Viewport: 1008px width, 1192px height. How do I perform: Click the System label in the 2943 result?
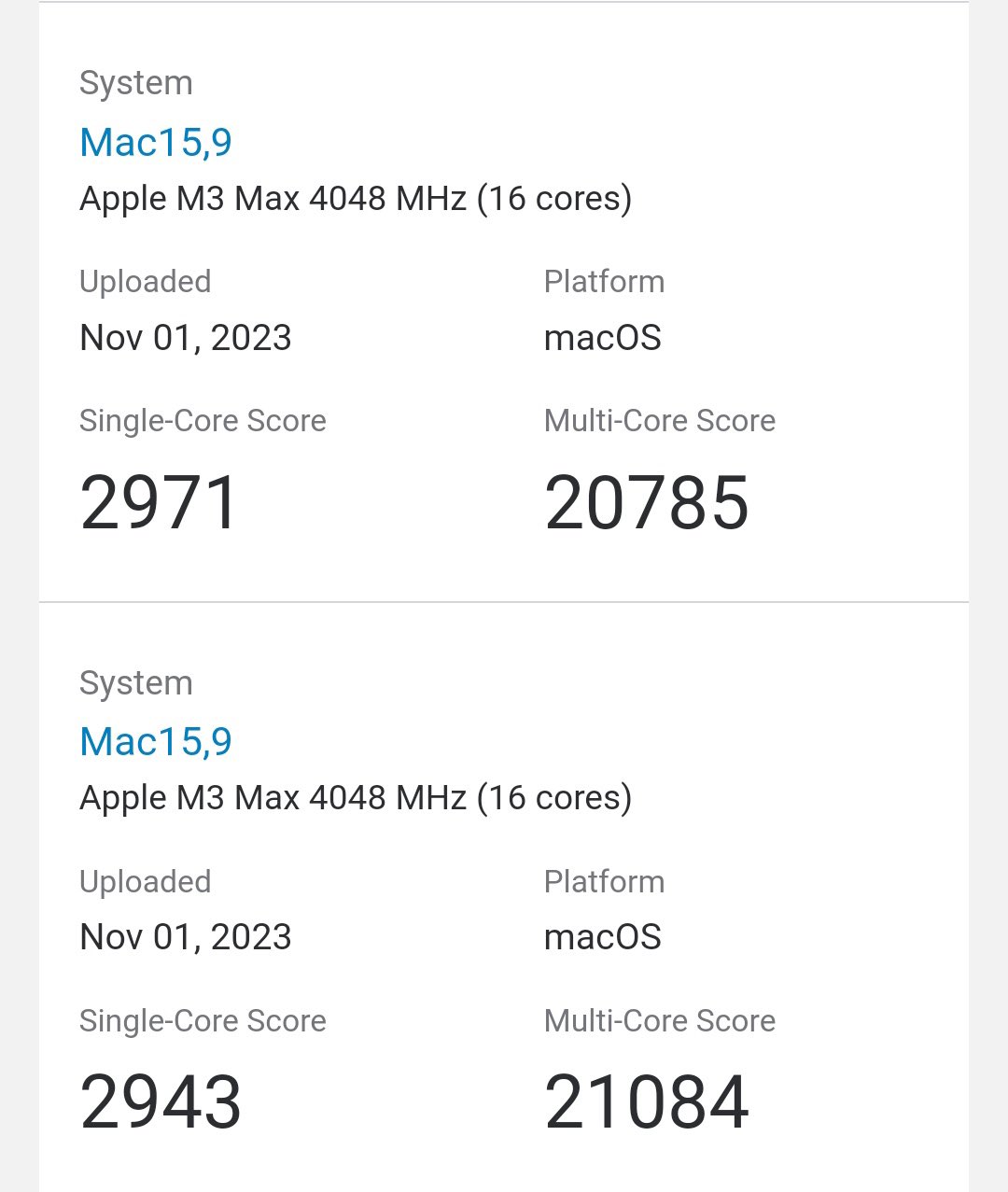(x=135, y=682)
